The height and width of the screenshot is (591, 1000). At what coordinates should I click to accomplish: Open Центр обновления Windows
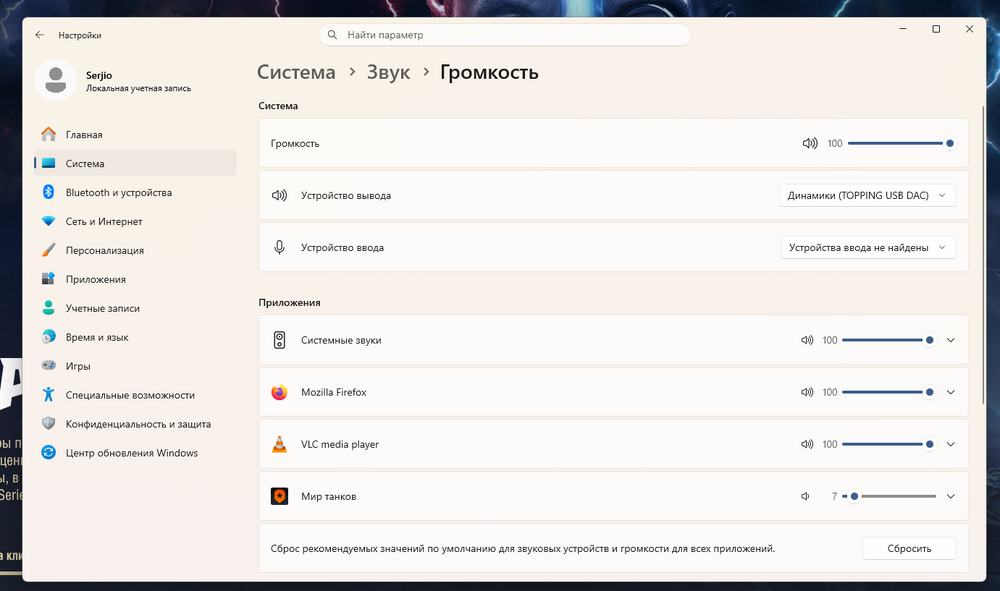click(x=135, y=453)
